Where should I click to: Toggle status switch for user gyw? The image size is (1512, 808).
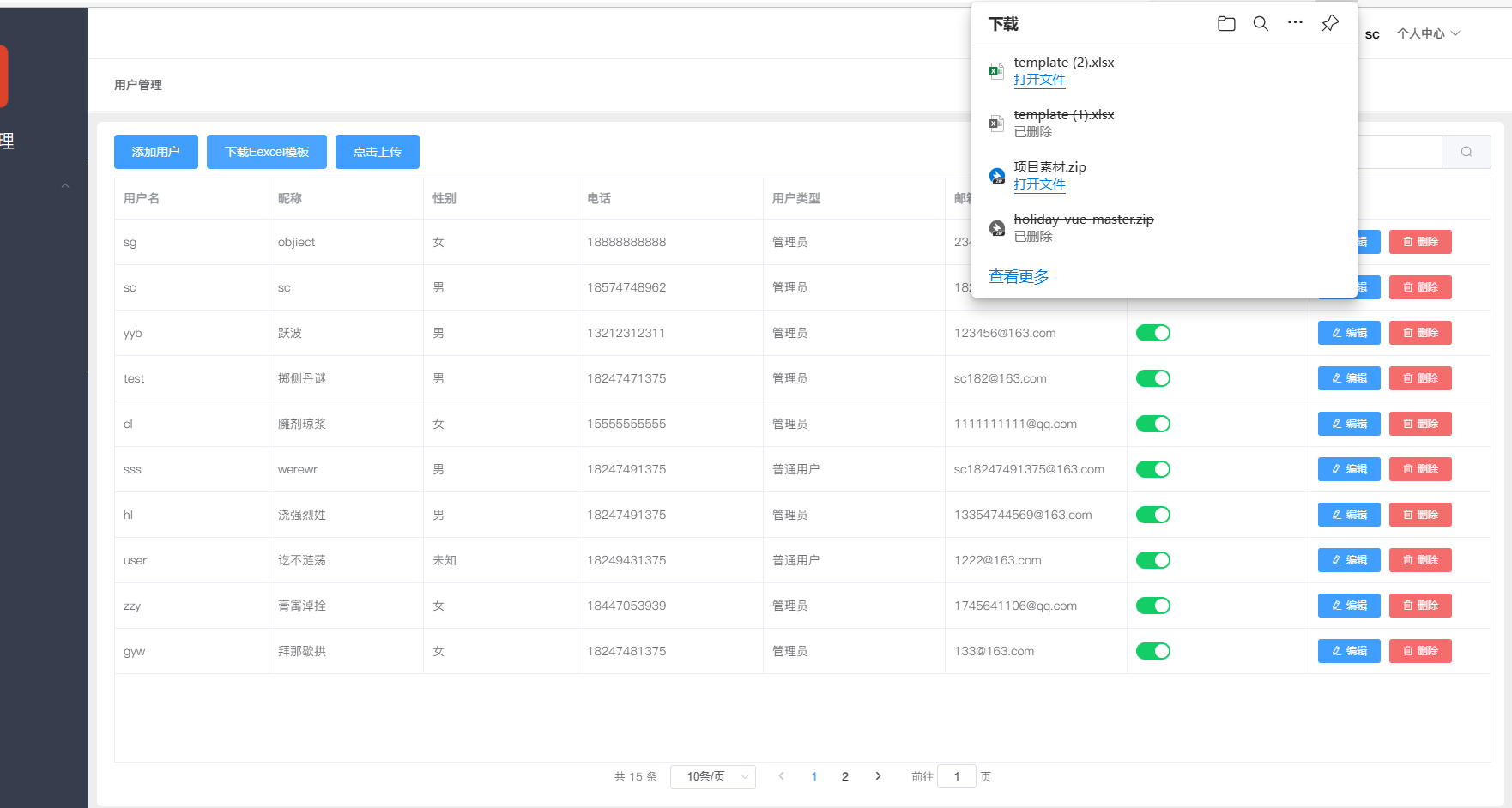tap(1153, 651)
